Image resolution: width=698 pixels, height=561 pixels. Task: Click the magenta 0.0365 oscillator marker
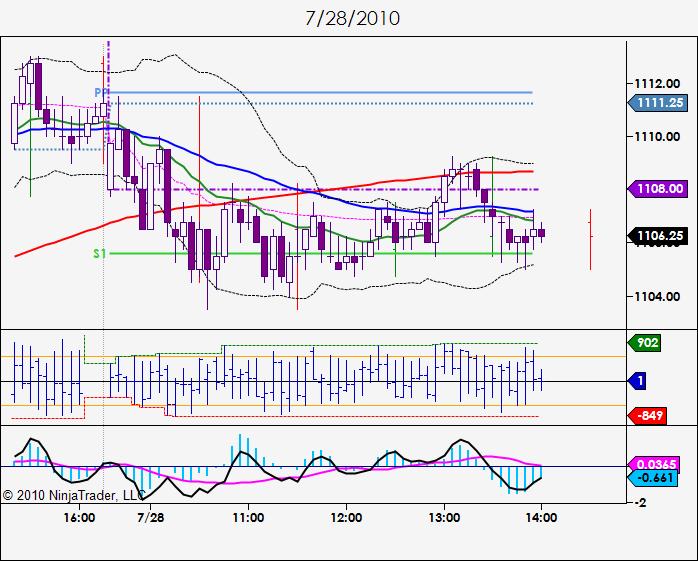pos(653,464)
